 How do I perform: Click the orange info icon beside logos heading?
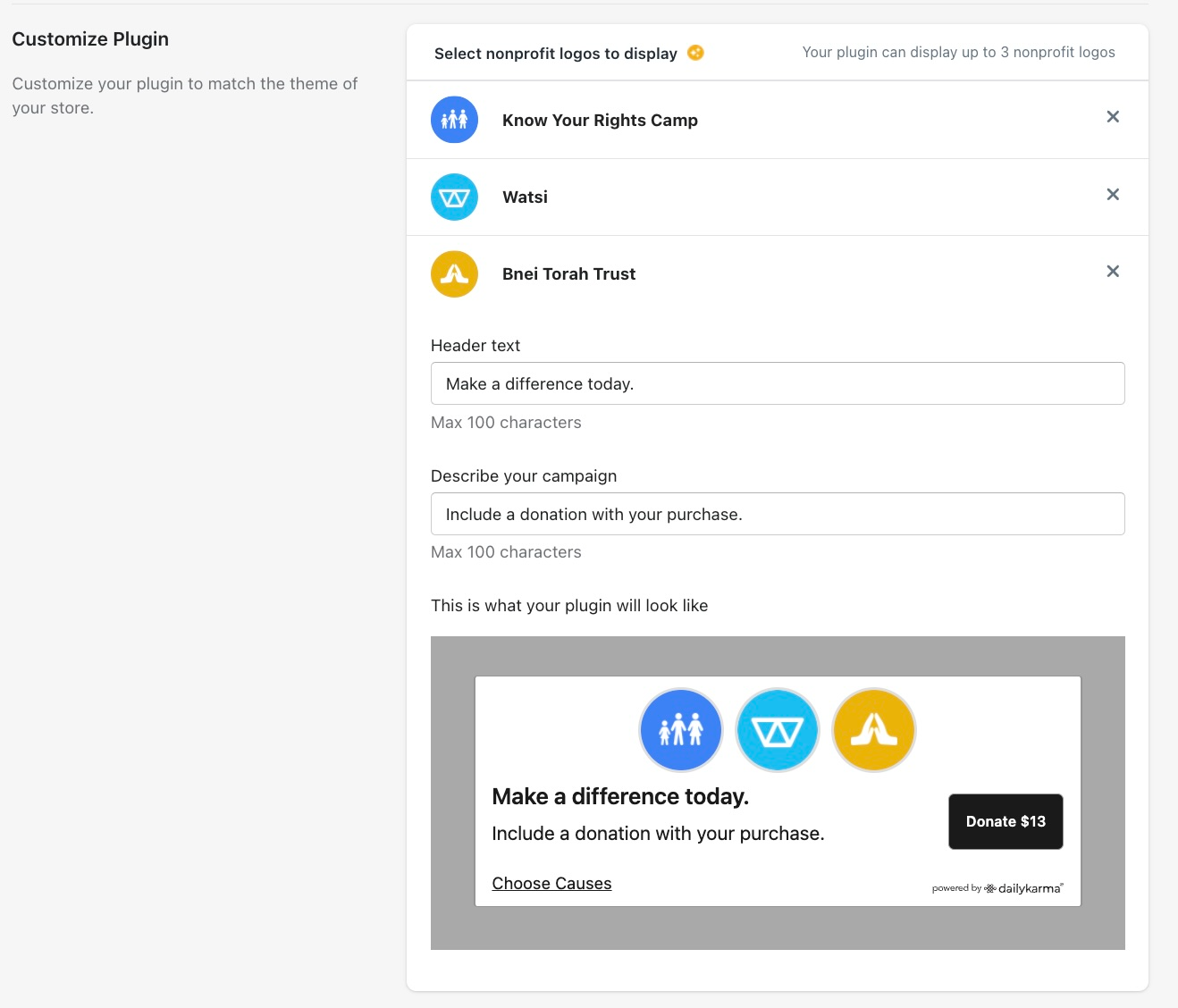(695, 53)
